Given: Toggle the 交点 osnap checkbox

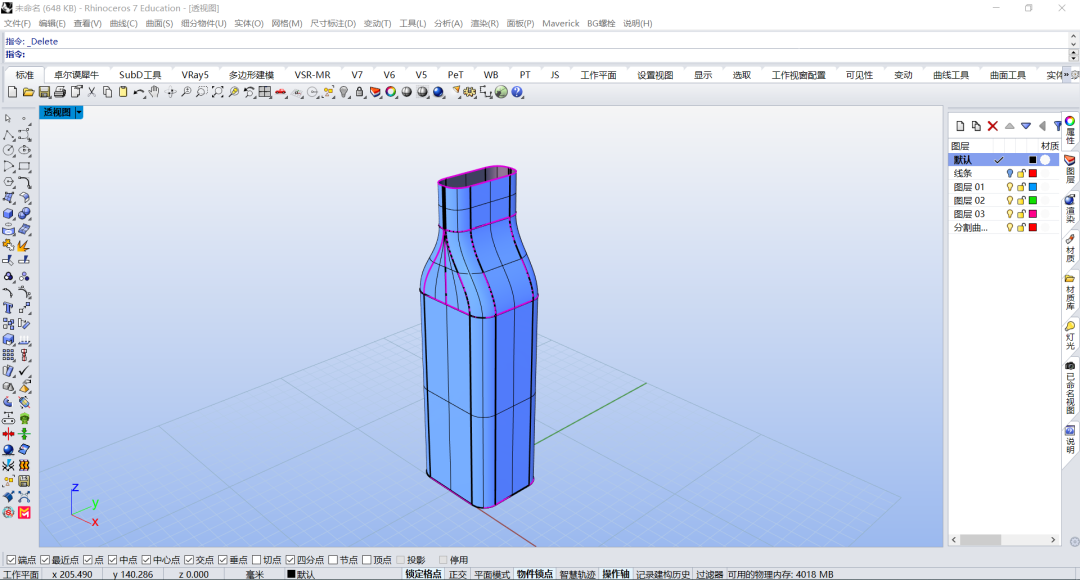Looking at the screenshot, I should [188, 560].
